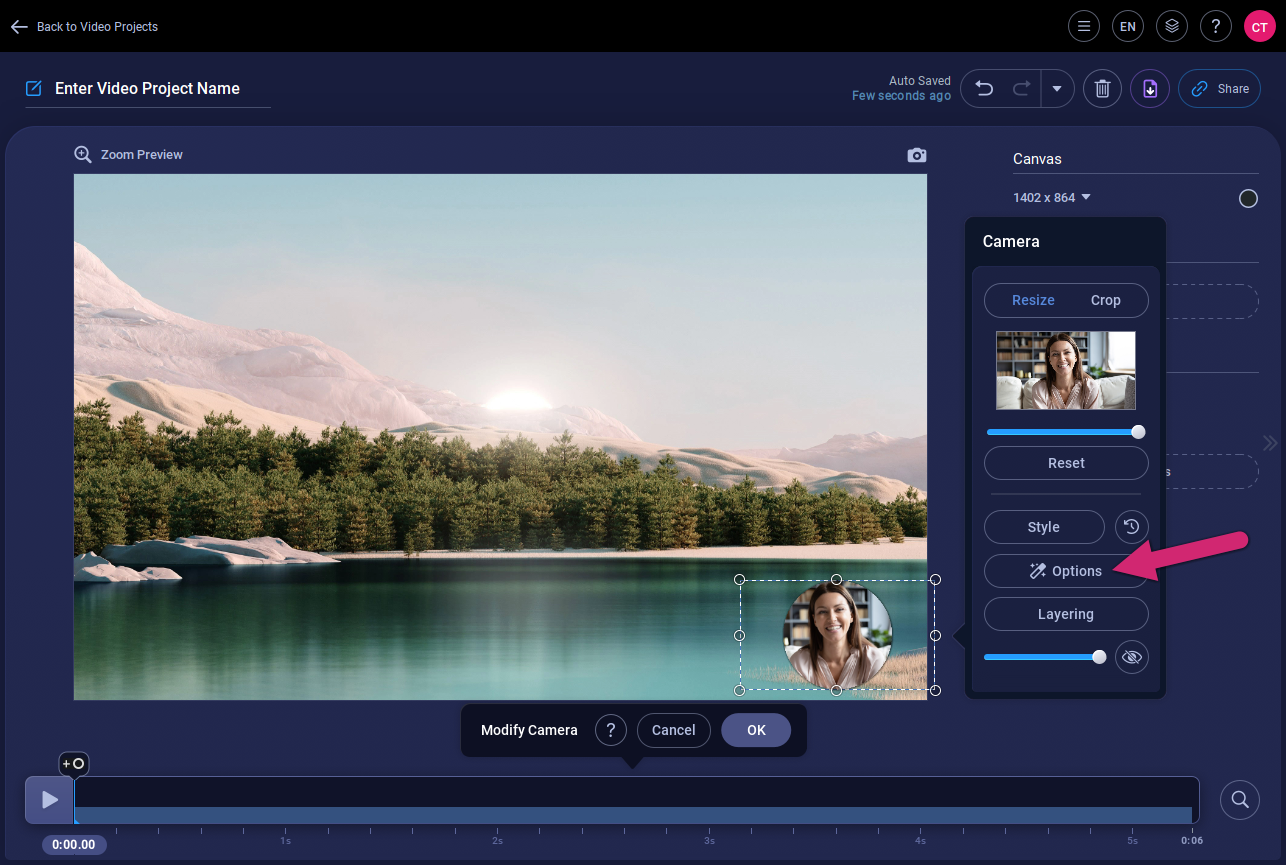Click the Enter Video Project Name field
The width and height of the screenshot is (1286, 865).
pyautogui.click(x=147, y=89)
